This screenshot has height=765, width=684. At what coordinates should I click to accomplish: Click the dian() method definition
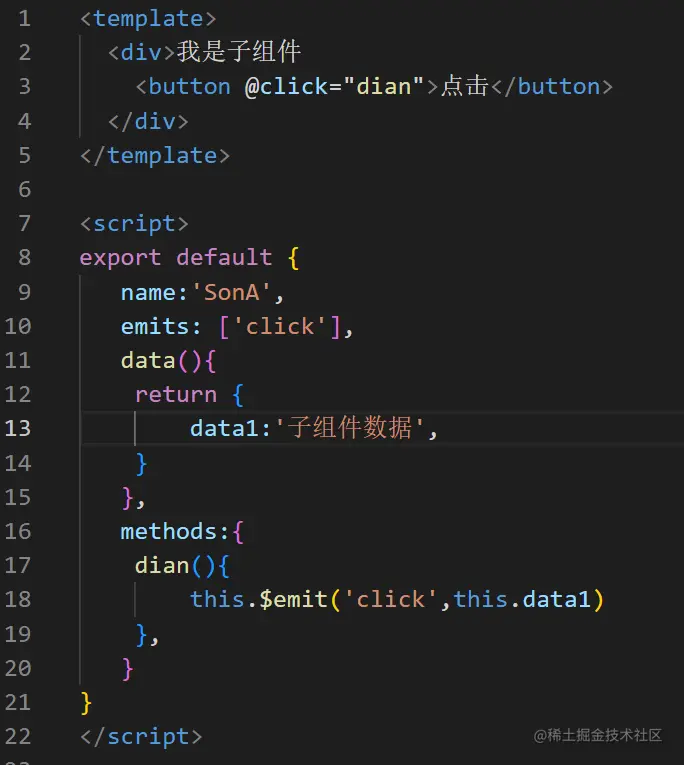(x=182, y=566)
